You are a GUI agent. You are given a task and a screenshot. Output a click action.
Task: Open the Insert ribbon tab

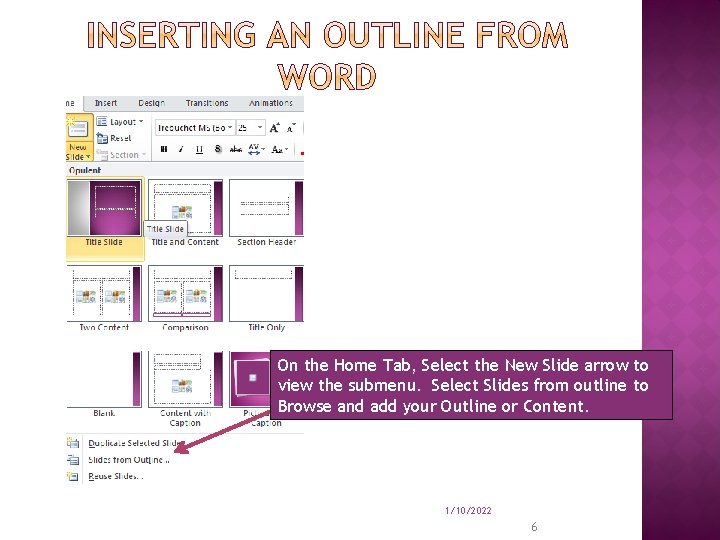tap(106, 103)
